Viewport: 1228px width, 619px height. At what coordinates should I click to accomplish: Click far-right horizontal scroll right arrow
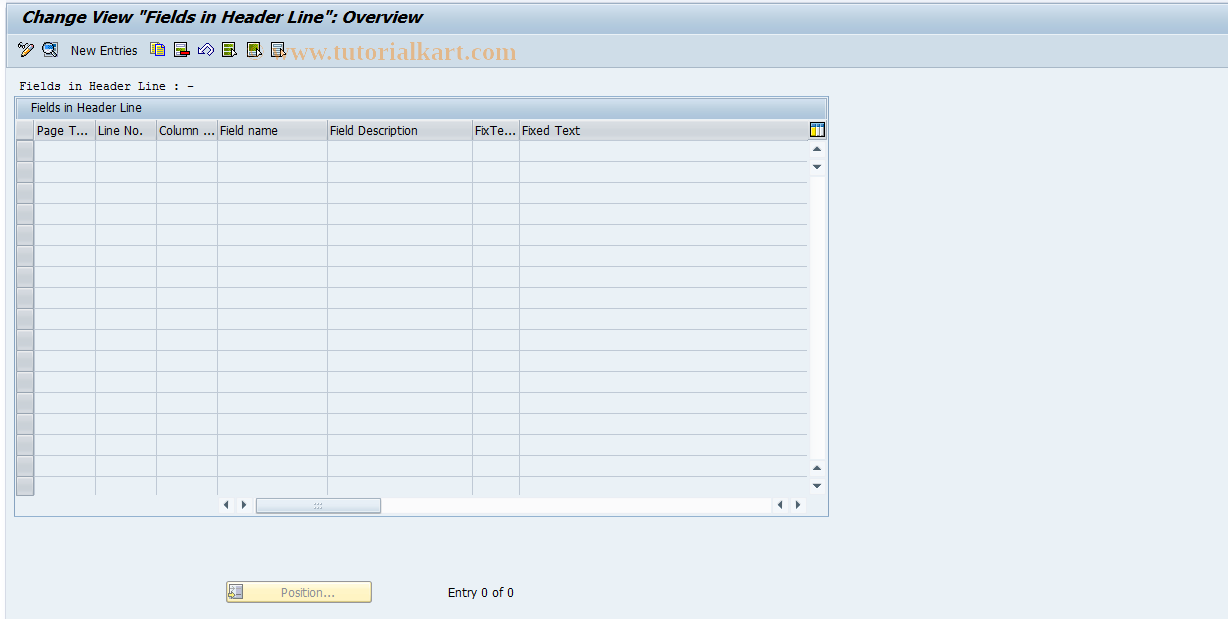797,505
